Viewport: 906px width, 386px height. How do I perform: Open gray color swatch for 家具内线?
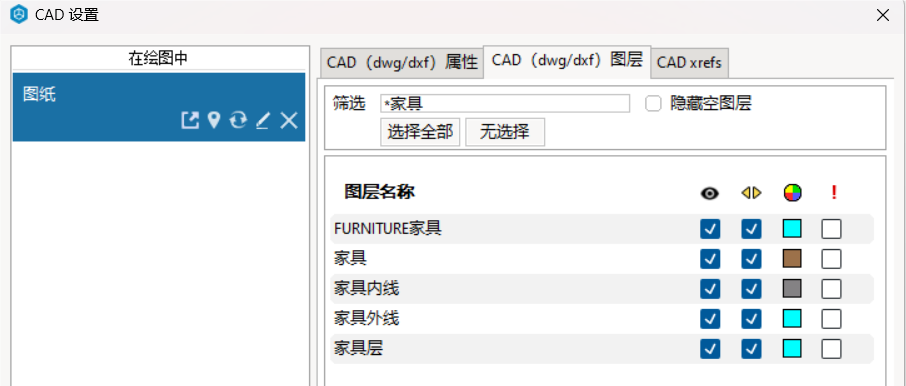[792, 288]
